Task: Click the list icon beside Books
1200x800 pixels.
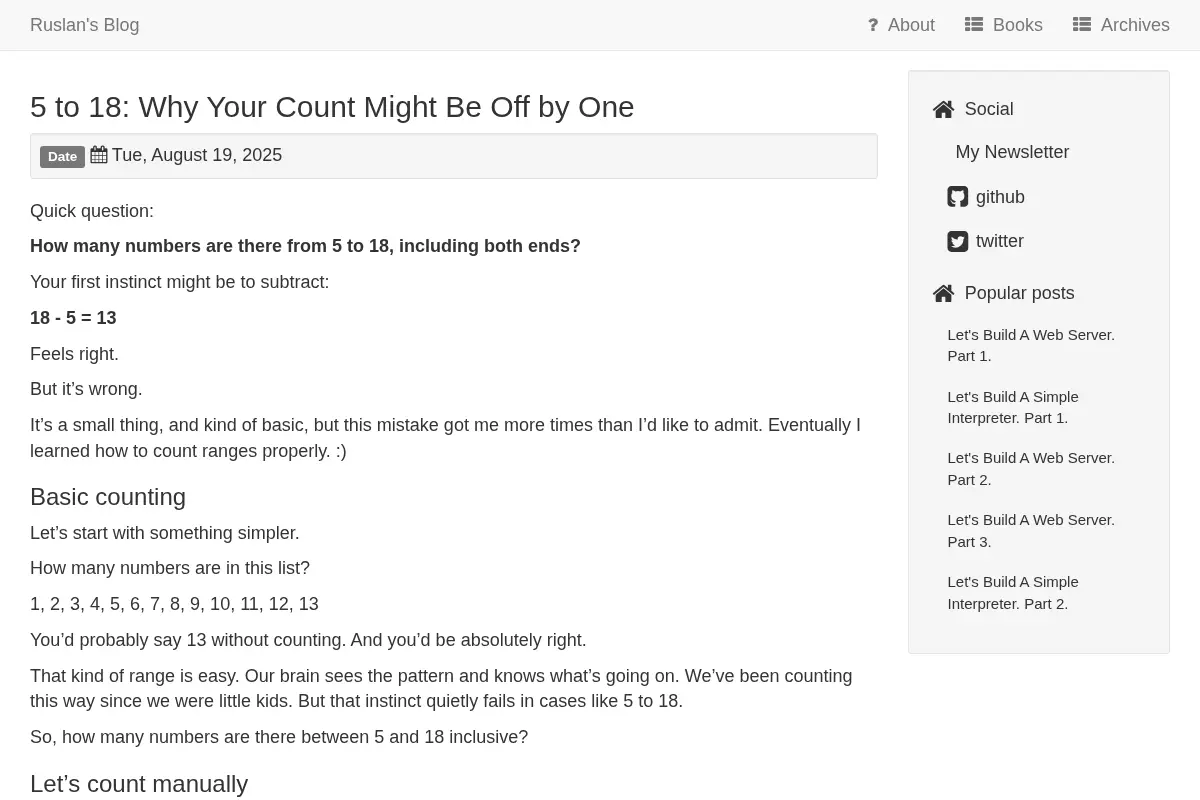Action: click(x=974, y=25)
